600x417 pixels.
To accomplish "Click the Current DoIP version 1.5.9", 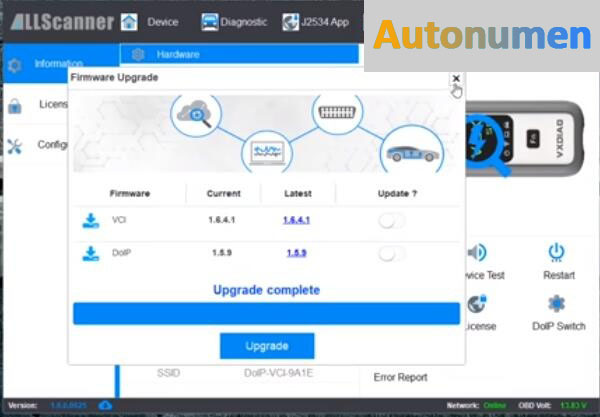I will (222, 253).
